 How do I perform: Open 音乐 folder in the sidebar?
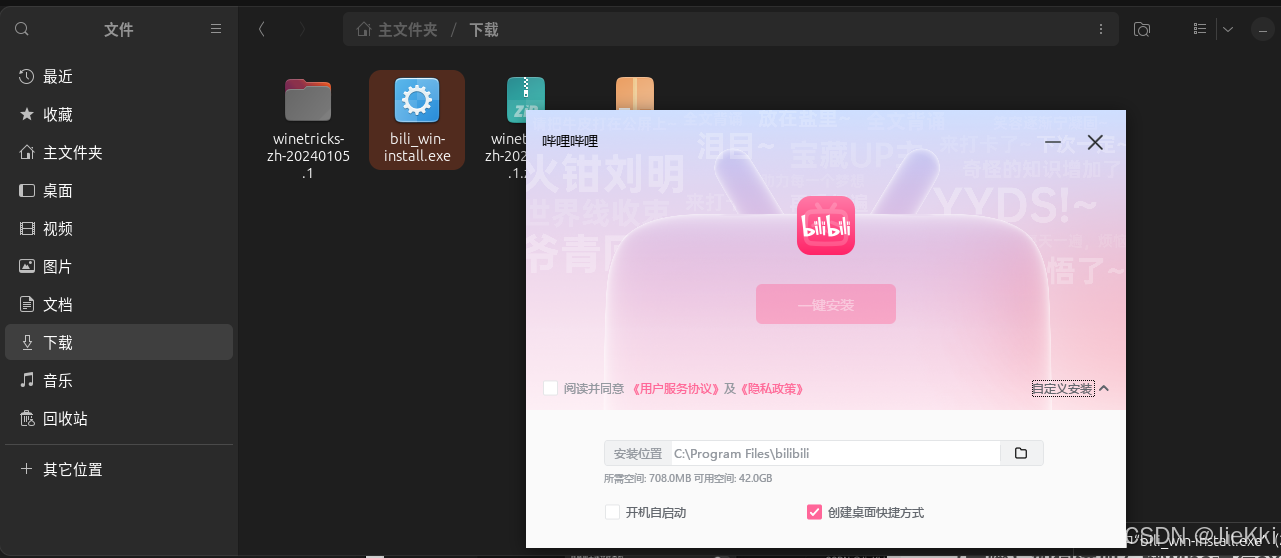[119, 381]
